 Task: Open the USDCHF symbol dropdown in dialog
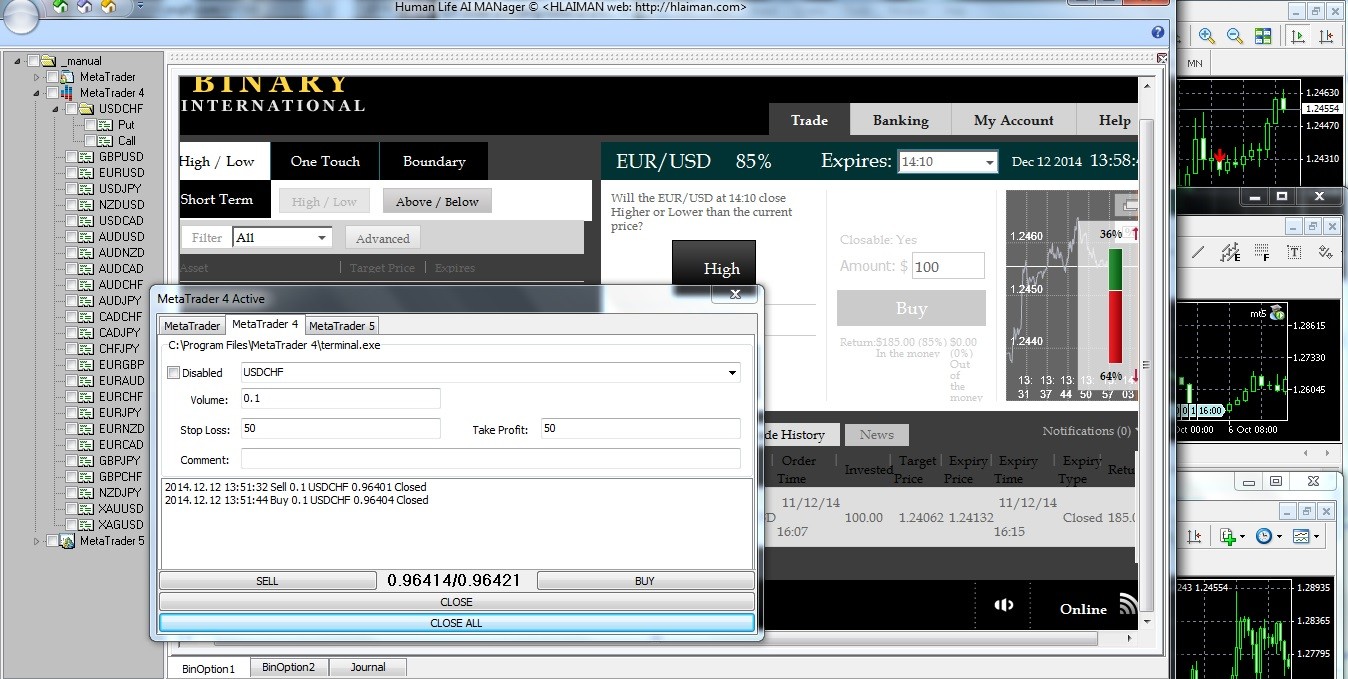pyautogui.click(x=734, y=373)
